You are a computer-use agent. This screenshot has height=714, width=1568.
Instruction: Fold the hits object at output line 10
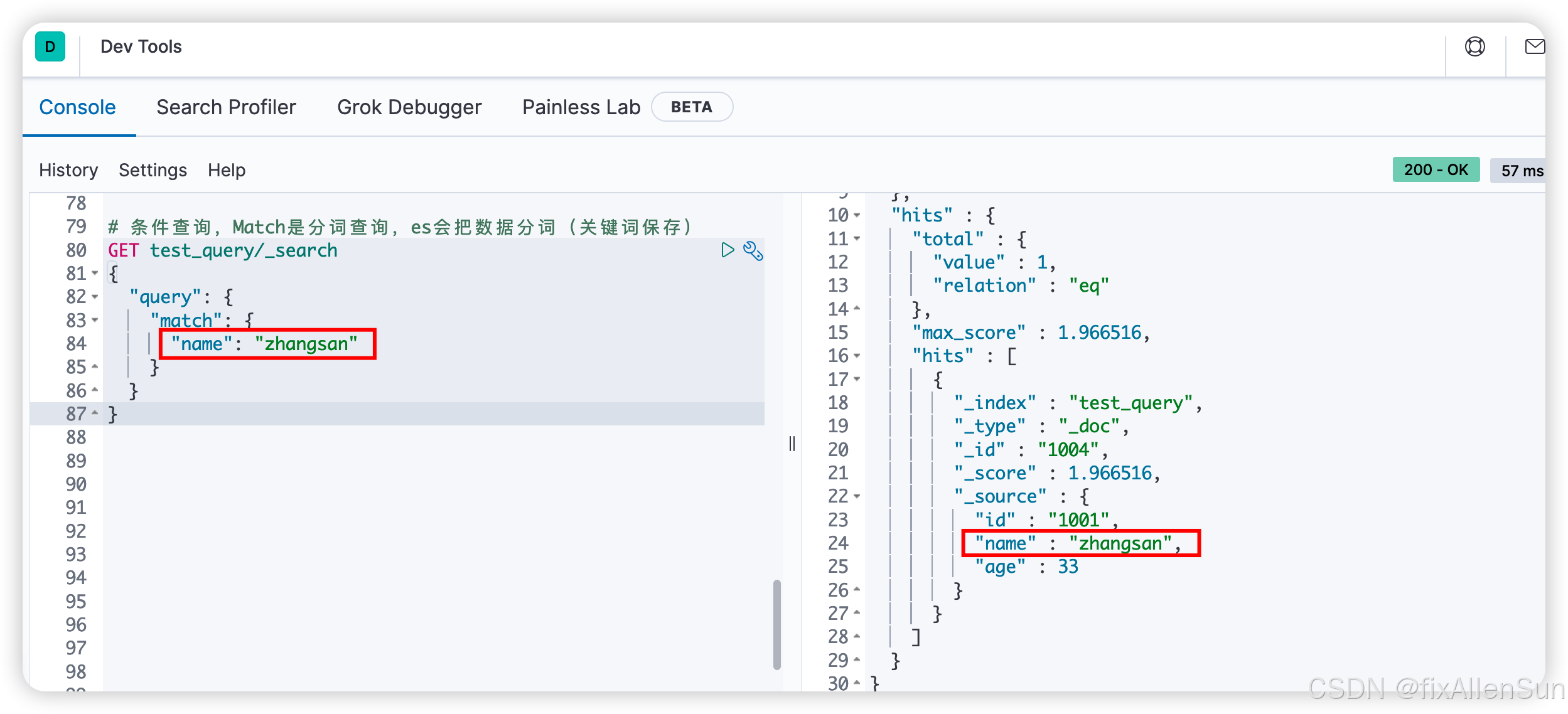click(857, 215)
